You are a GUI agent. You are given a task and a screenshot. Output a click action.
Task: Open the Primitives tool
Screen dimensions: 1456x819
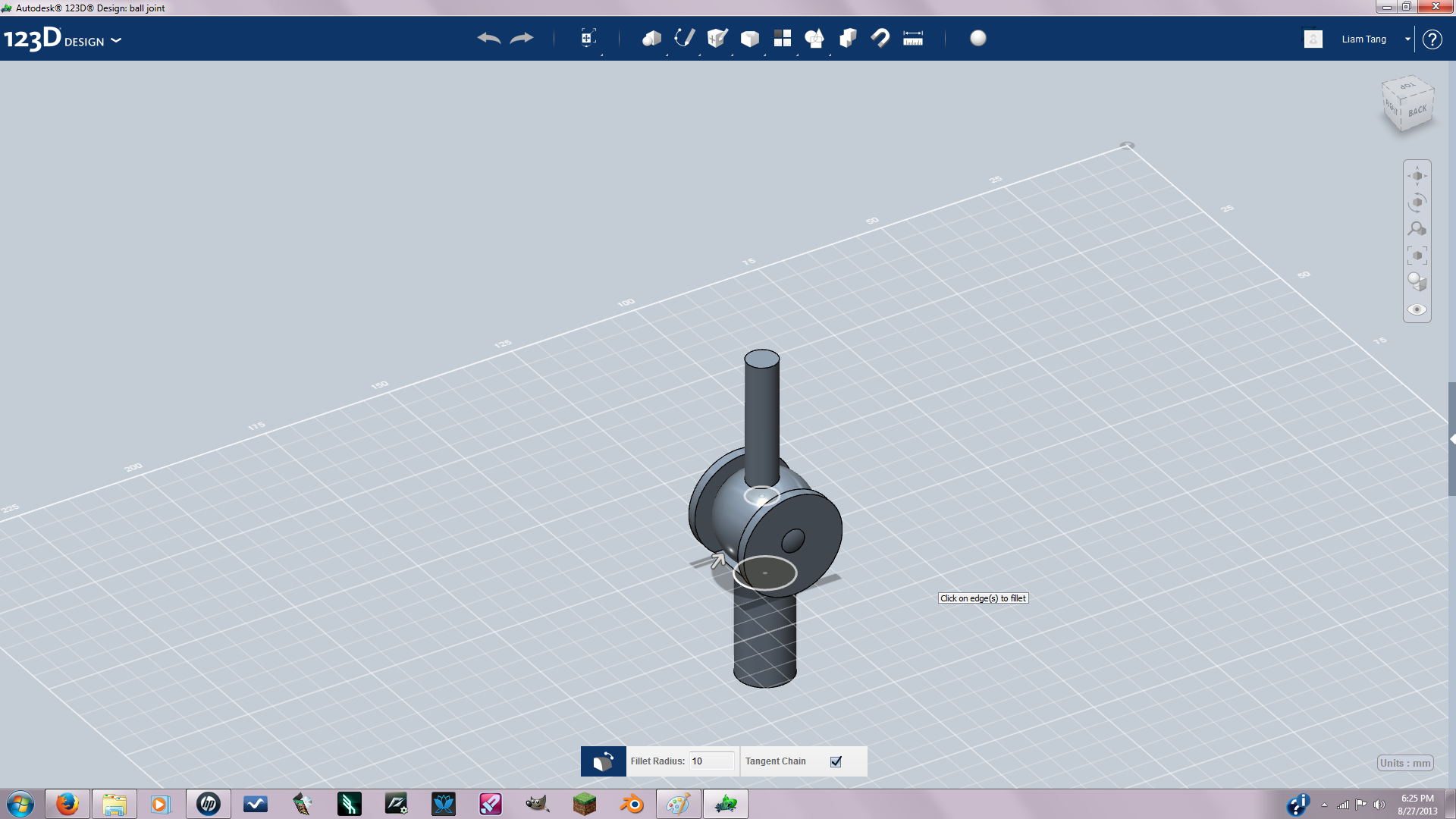click(x=651, y=38)
